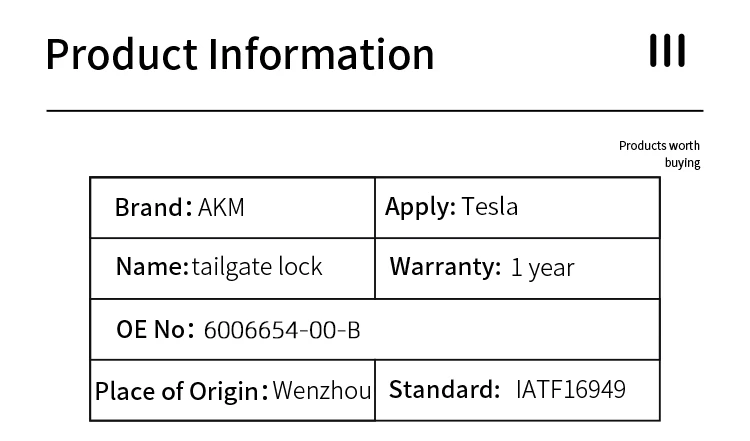Select the "Brand:" label in the table
Screen dimensions: 750x441
[154, 208]
